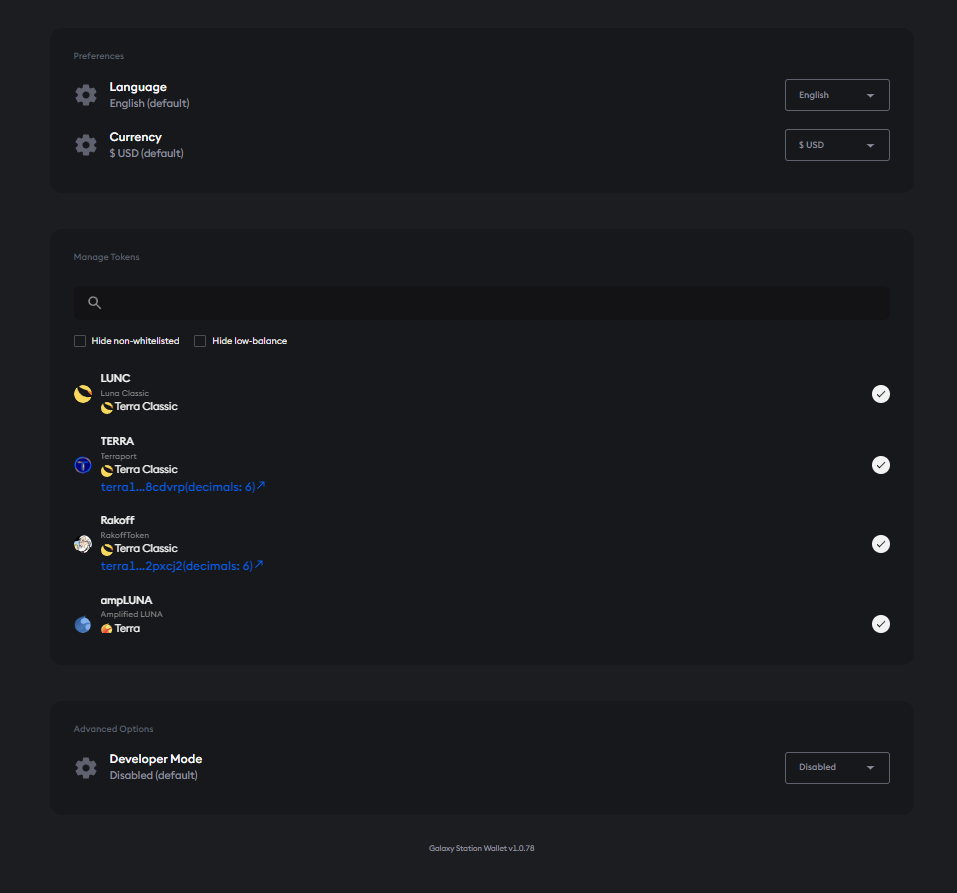Toggle the LUNC token checkmark off
The image size is (957, 893).
click(x=880, y=394)
